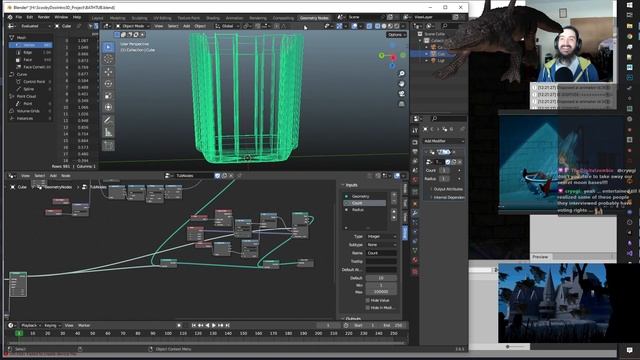Select the Select Box tool in viewport toolbar
The width and height of the screenshot is (640, 360).
(108, 47)
